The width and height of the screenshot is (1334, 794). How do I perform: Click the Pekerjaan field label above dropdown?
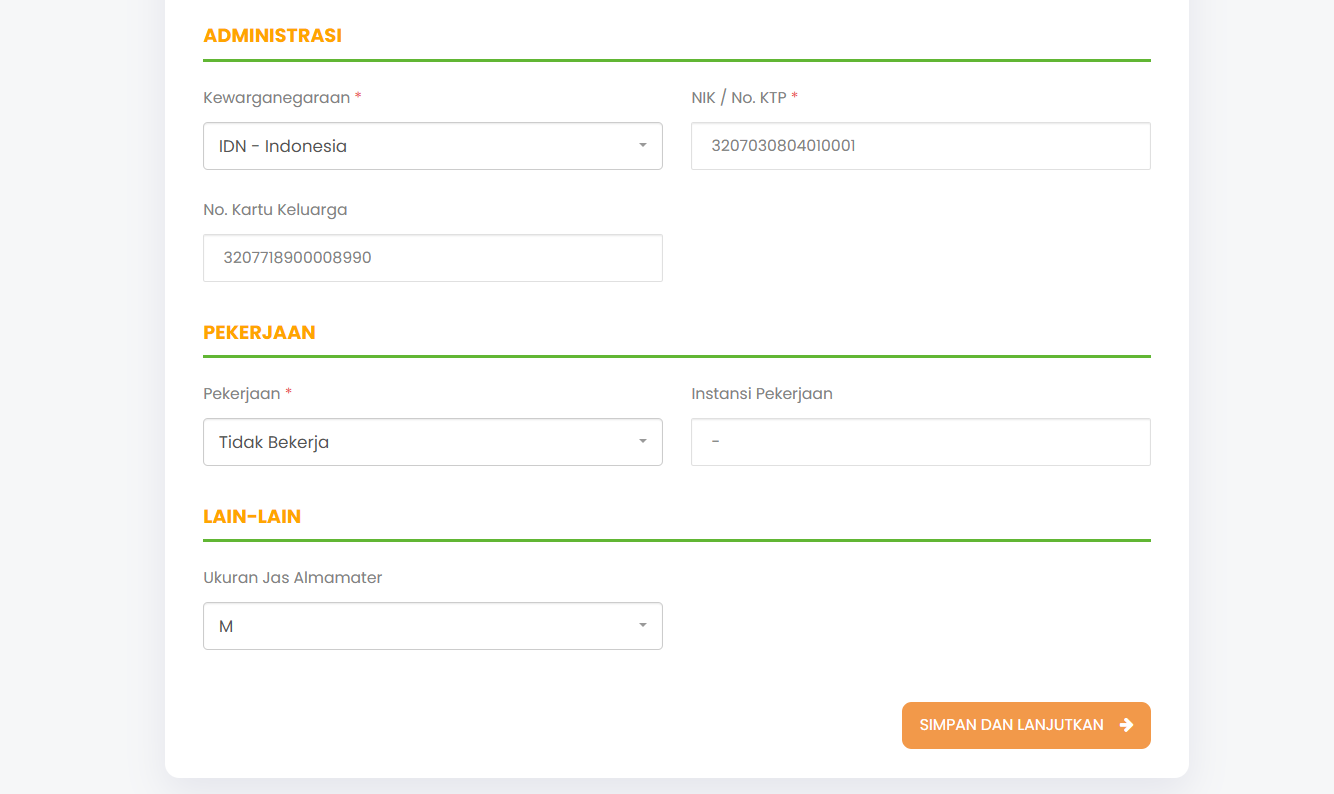tap(242, 394)
